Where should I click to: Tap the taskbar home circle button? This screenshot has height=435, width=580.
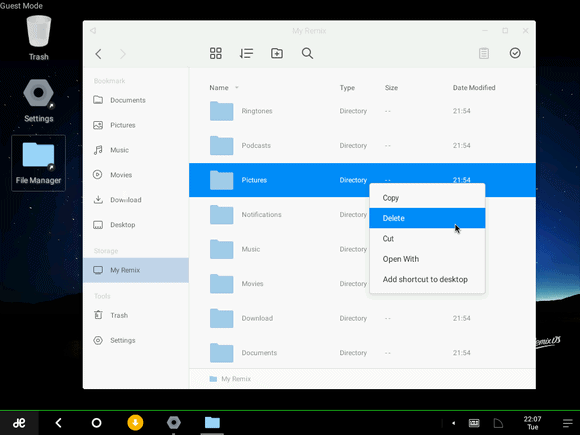[96, 423]
